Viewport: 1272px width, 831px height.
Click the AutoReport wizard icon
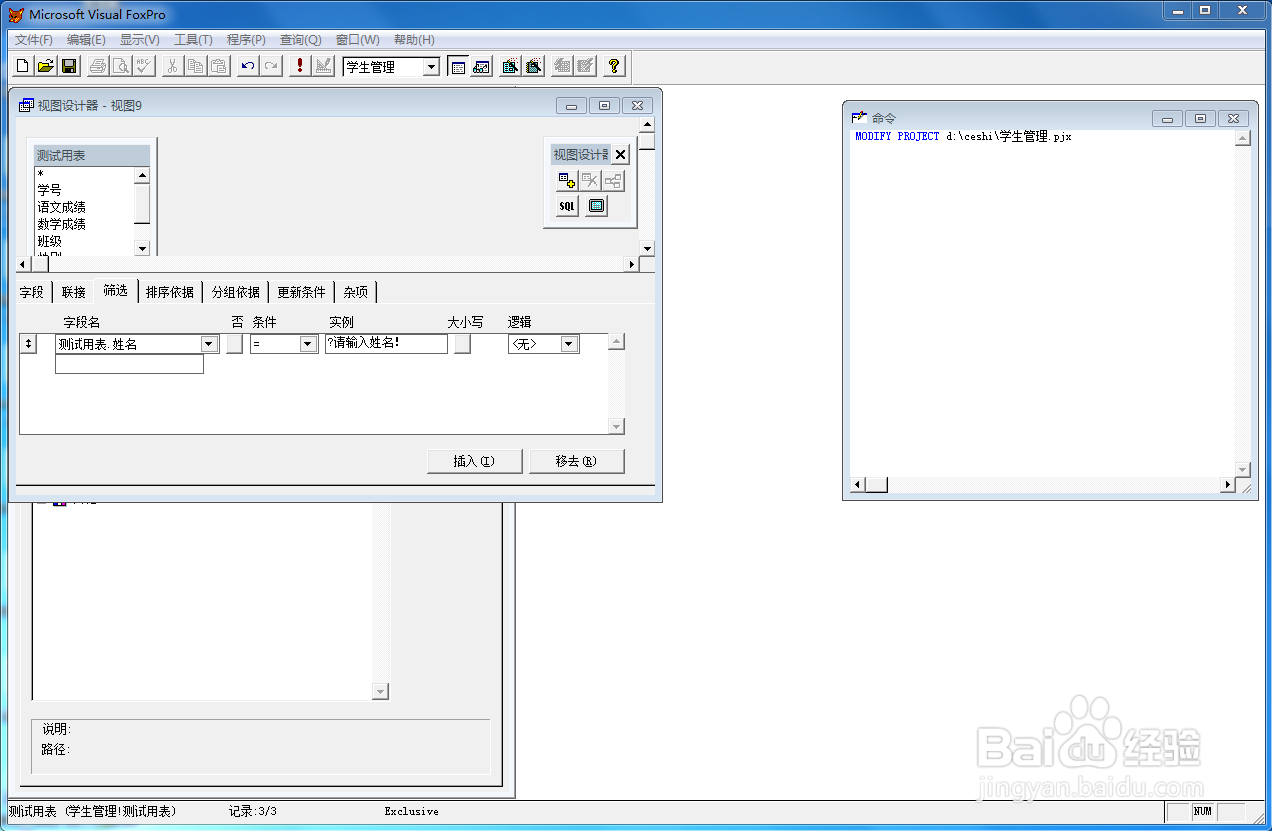click(586, 67)
